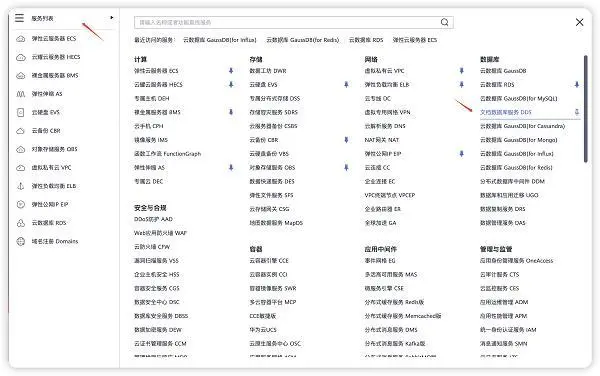Open 分布式数据库中间件 DDM
The height and width of the screenshot is (376, 600).
512,181
